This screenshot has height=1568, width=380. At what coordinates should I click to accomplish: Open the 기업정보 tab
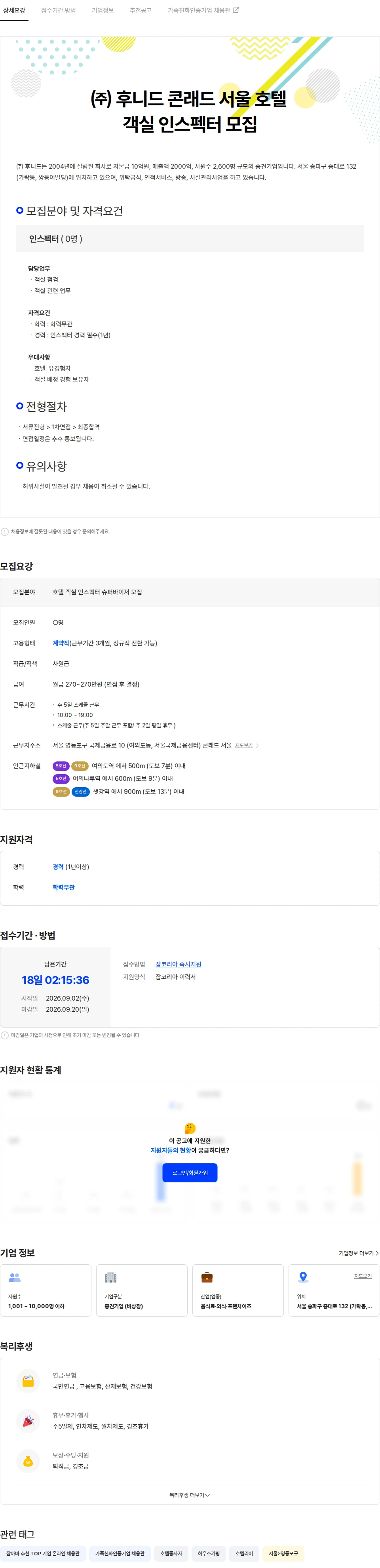tap(102, 10)
